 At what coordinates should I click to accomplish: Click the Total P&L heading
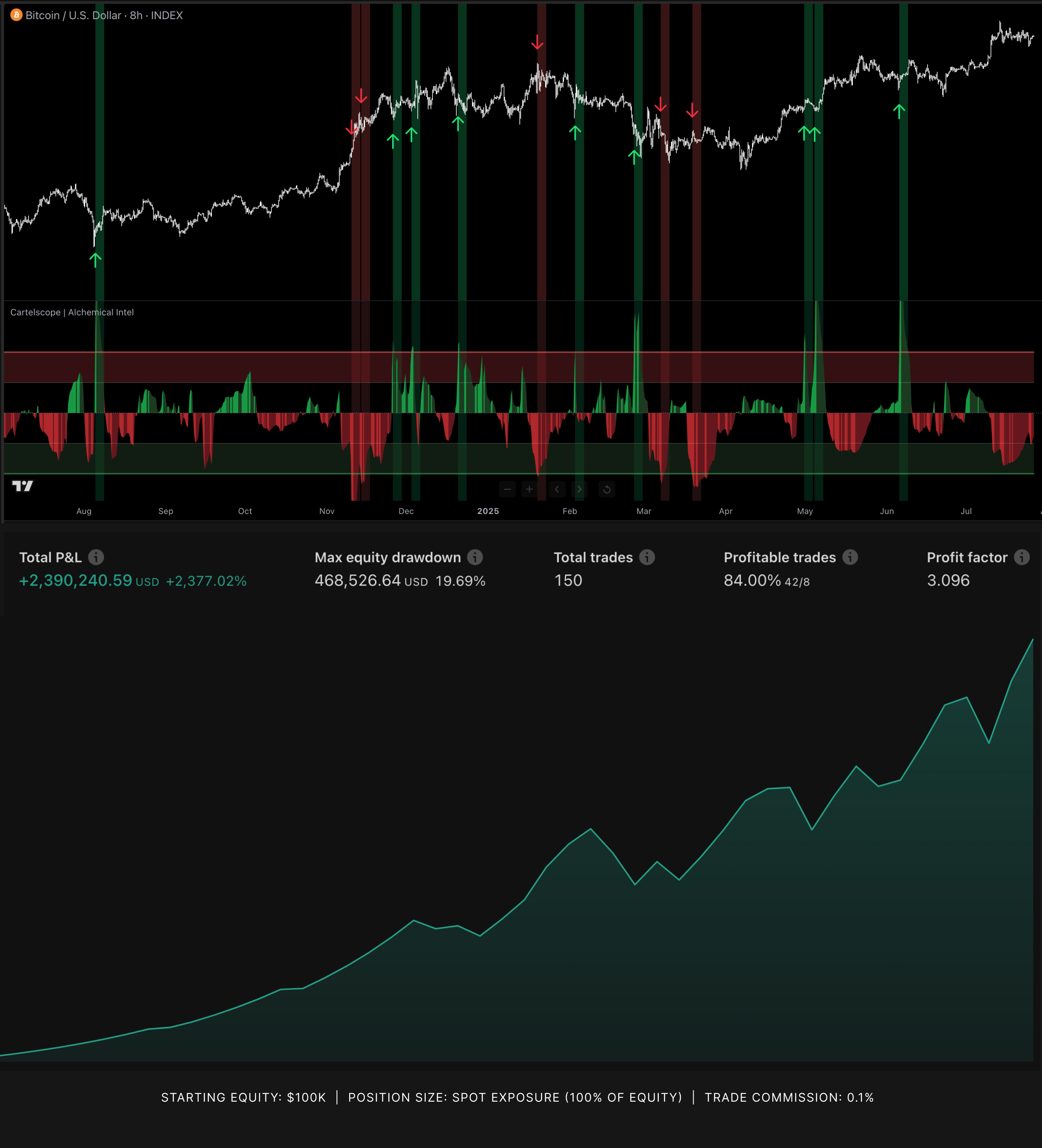click(x=51, y=557)
